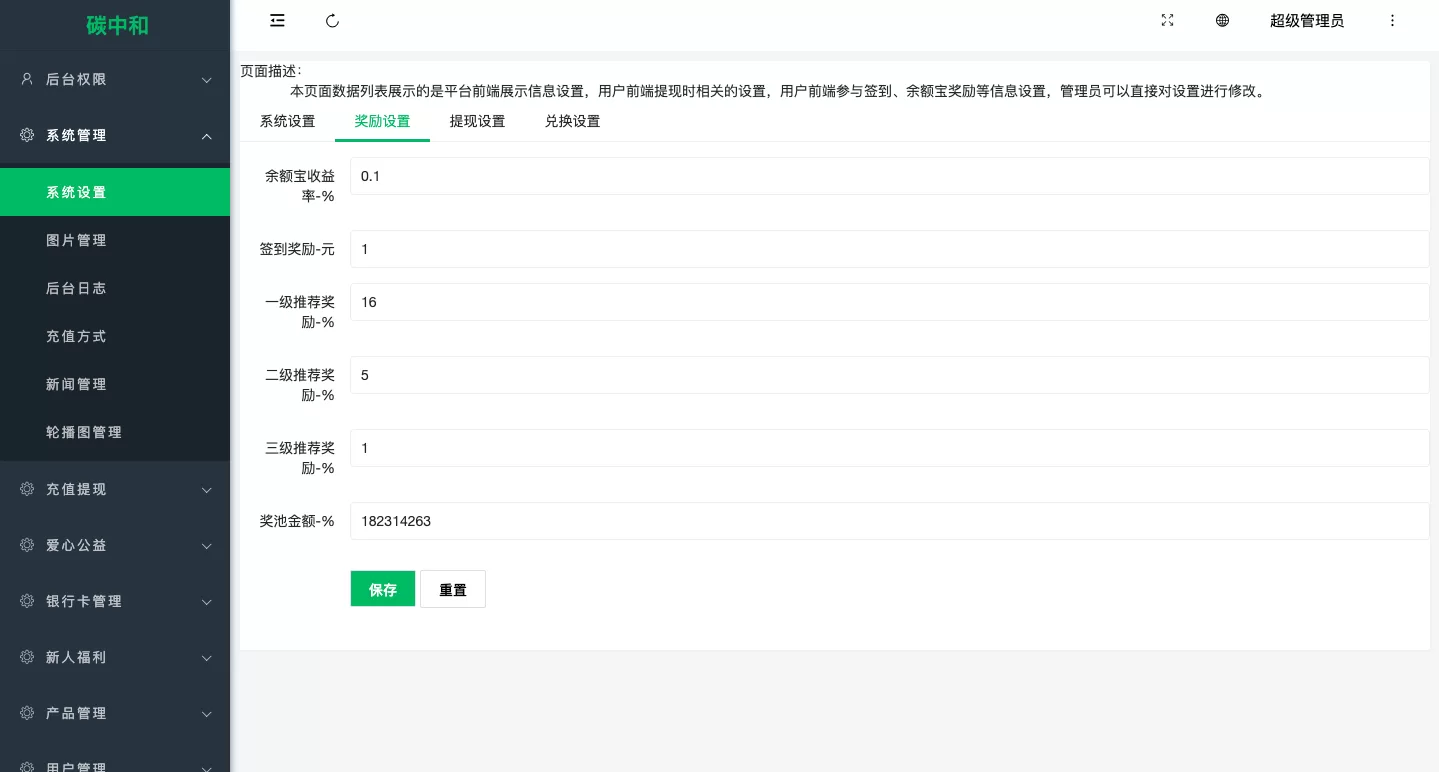Image resolution: width=1439 pixels, height=772 pixels.
Task: Click the user icon beside 后台权限
Action: 27,79
